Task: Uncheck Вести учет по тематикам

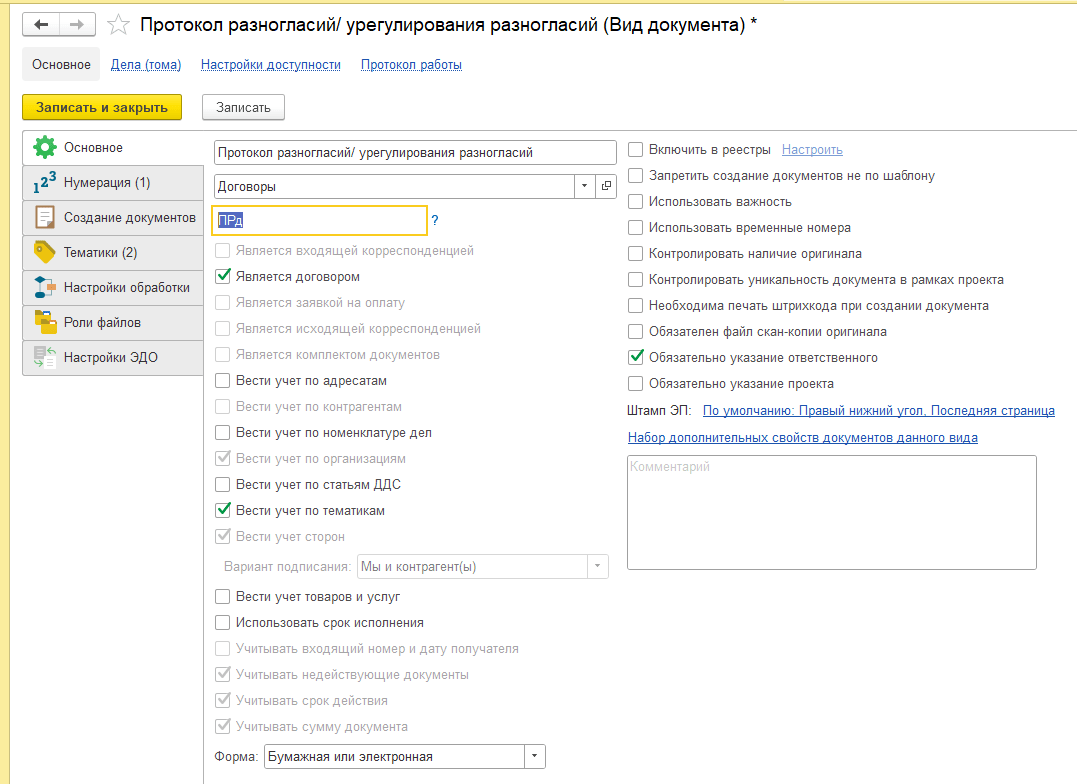Action: 223,511
